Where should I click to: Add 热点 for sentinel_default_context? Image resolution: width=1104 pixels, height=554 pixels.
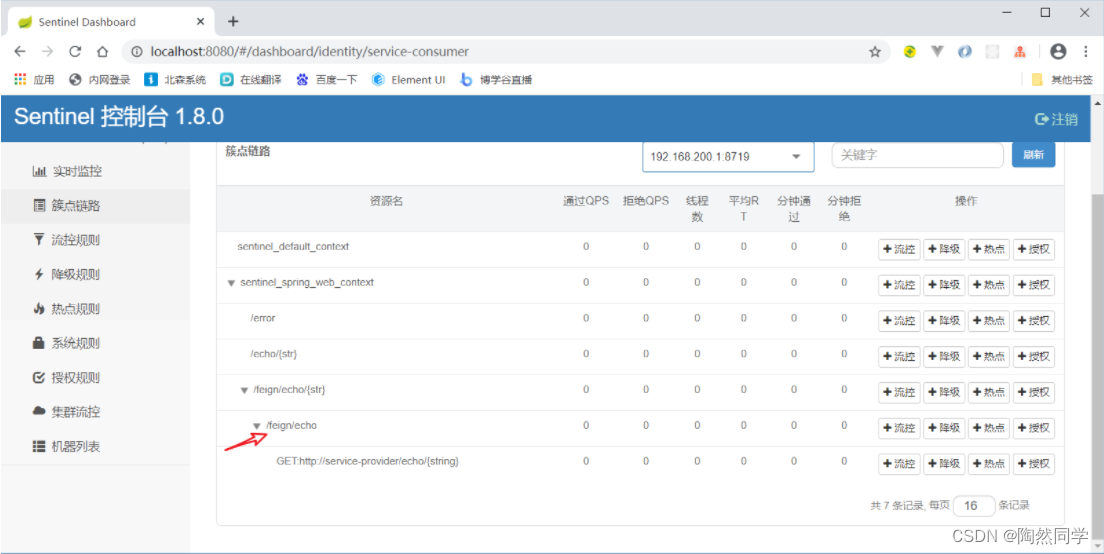point(989,249)
